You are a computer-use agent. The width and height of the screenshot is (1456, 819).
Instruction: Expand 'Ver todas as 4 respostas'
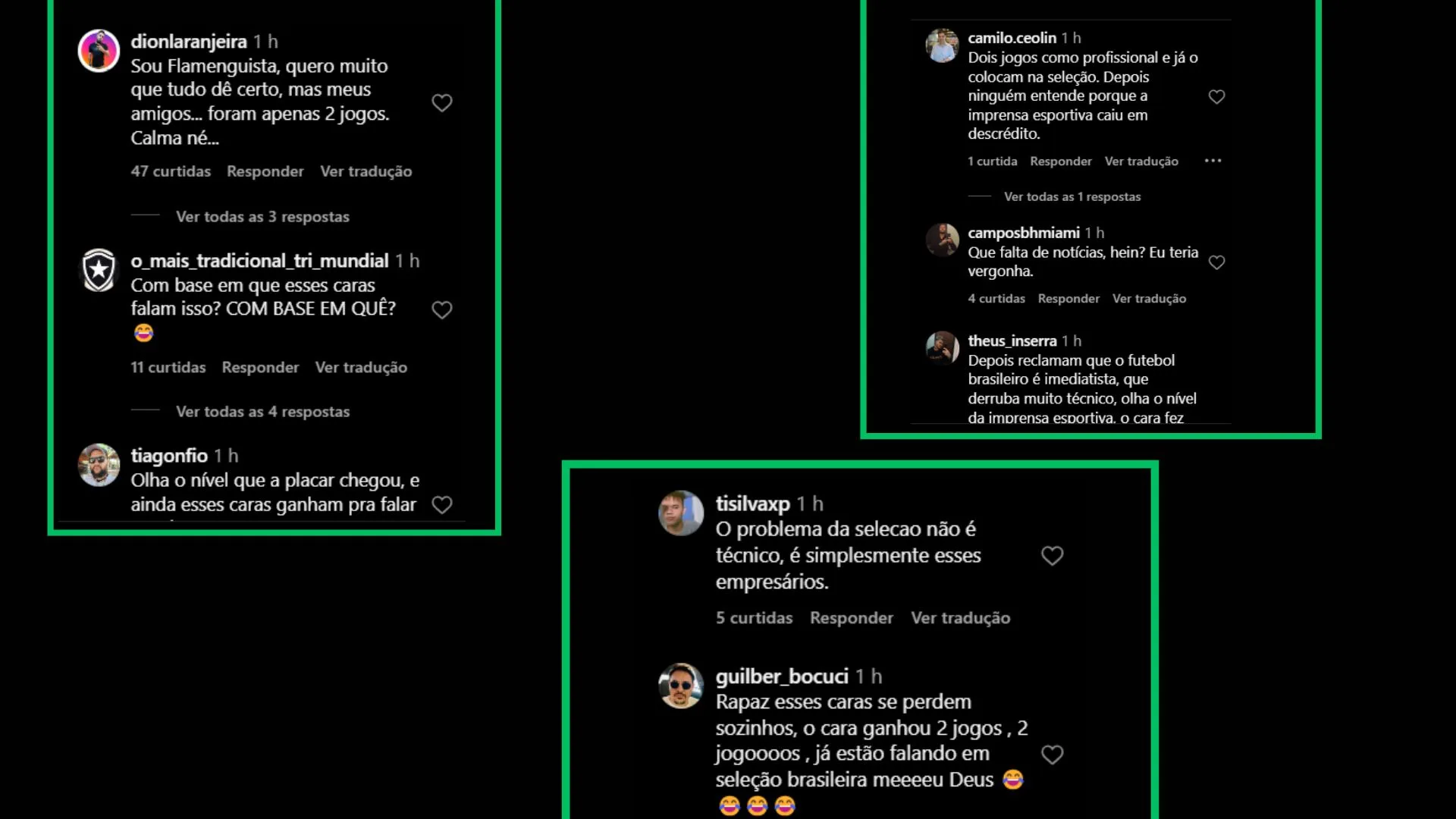262,412
